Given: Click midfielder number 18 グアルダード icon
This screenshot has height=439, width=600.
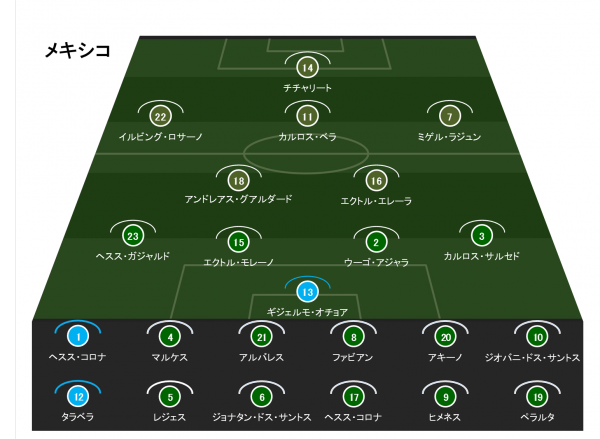Looking at the screenshot, I should click(x=238, y=181).
